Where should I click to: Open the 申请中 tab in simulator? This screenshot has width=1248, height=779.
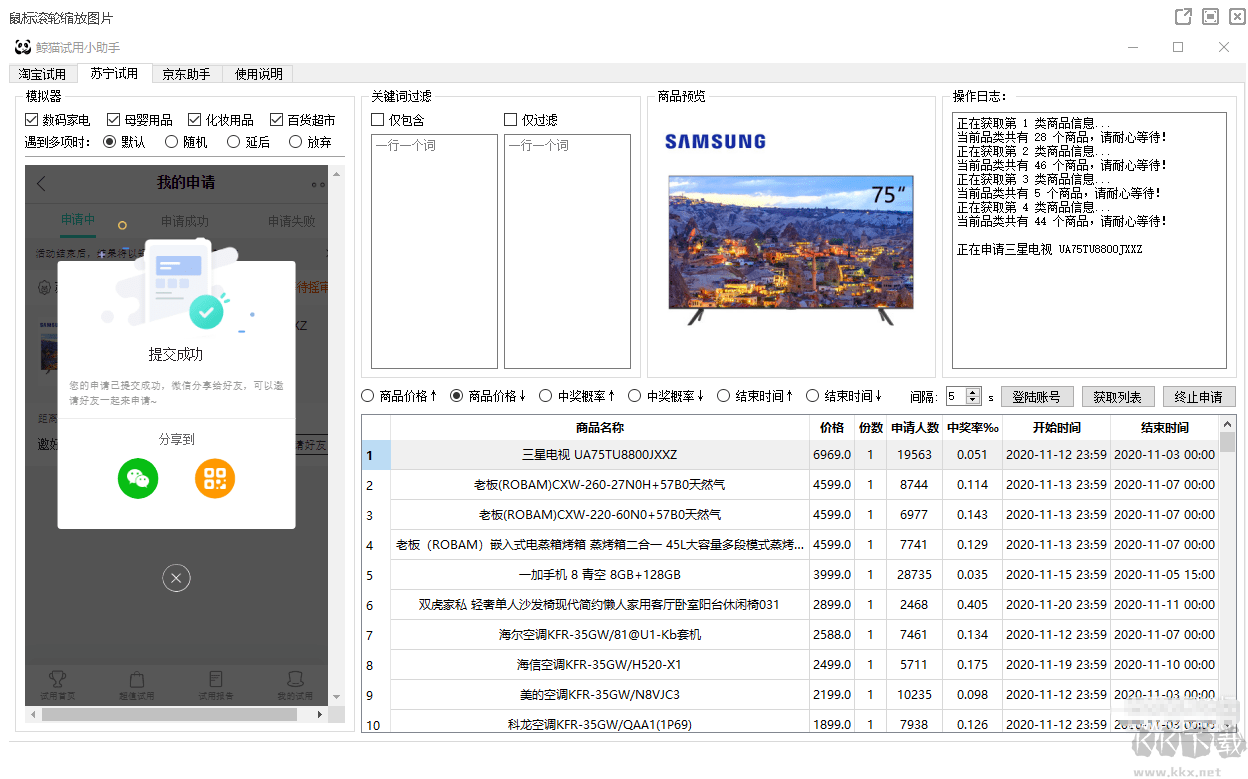tap(78, 221)
